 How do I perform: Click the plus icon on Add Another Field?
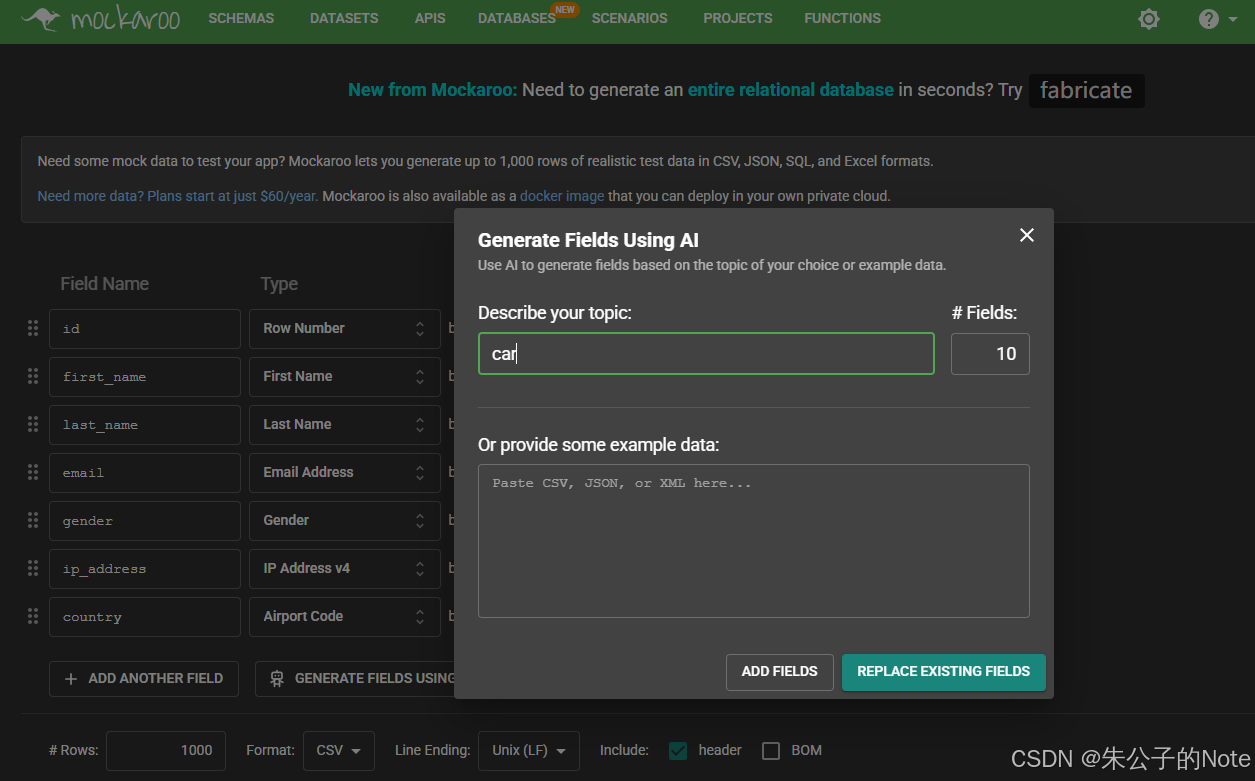tap(71, 679)
